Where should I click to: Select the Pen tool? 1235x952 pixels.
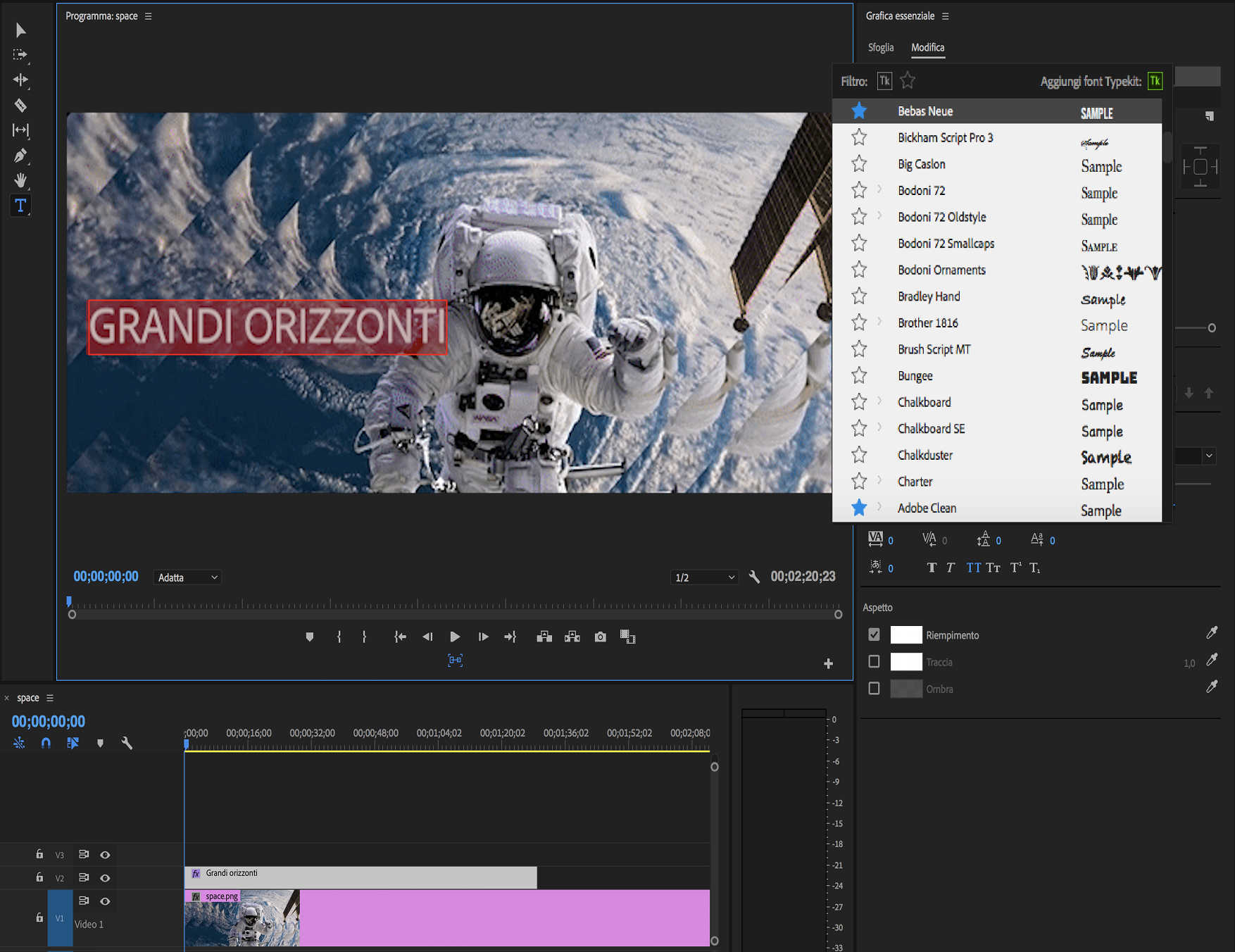(20, 156)
